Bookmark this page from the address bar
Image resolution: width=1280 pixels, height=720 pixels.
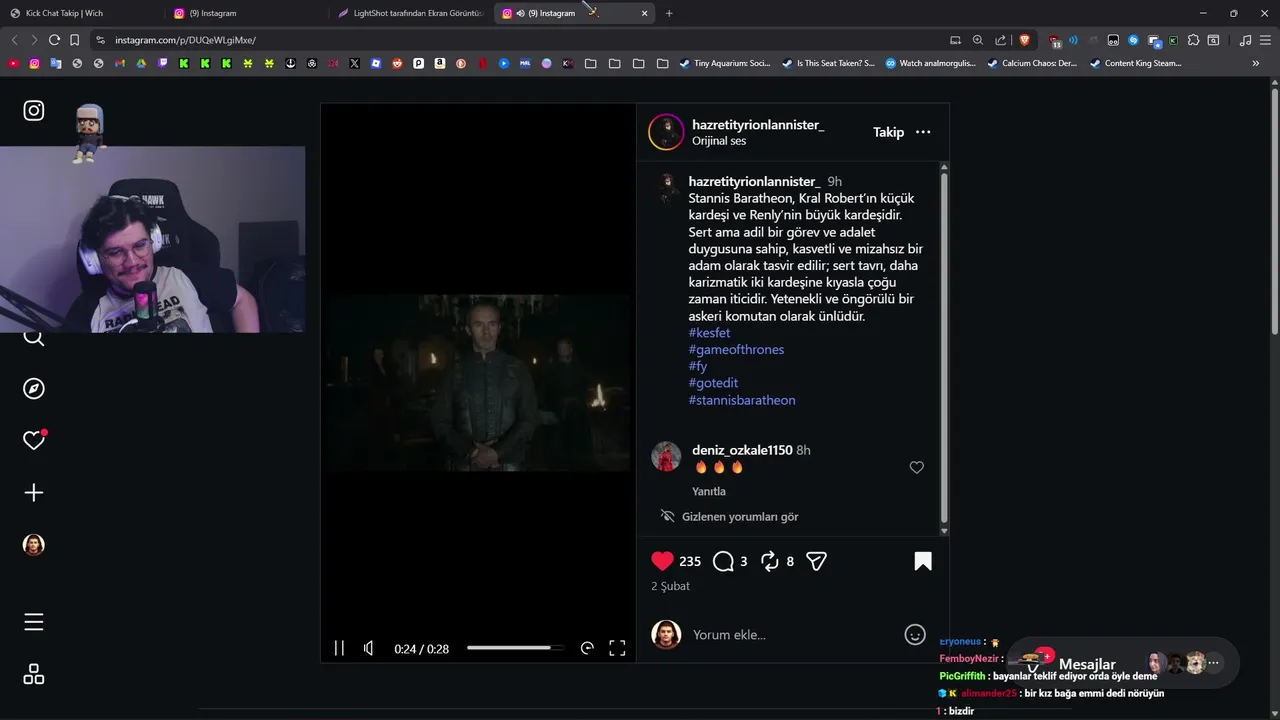[x=74, y=40]
